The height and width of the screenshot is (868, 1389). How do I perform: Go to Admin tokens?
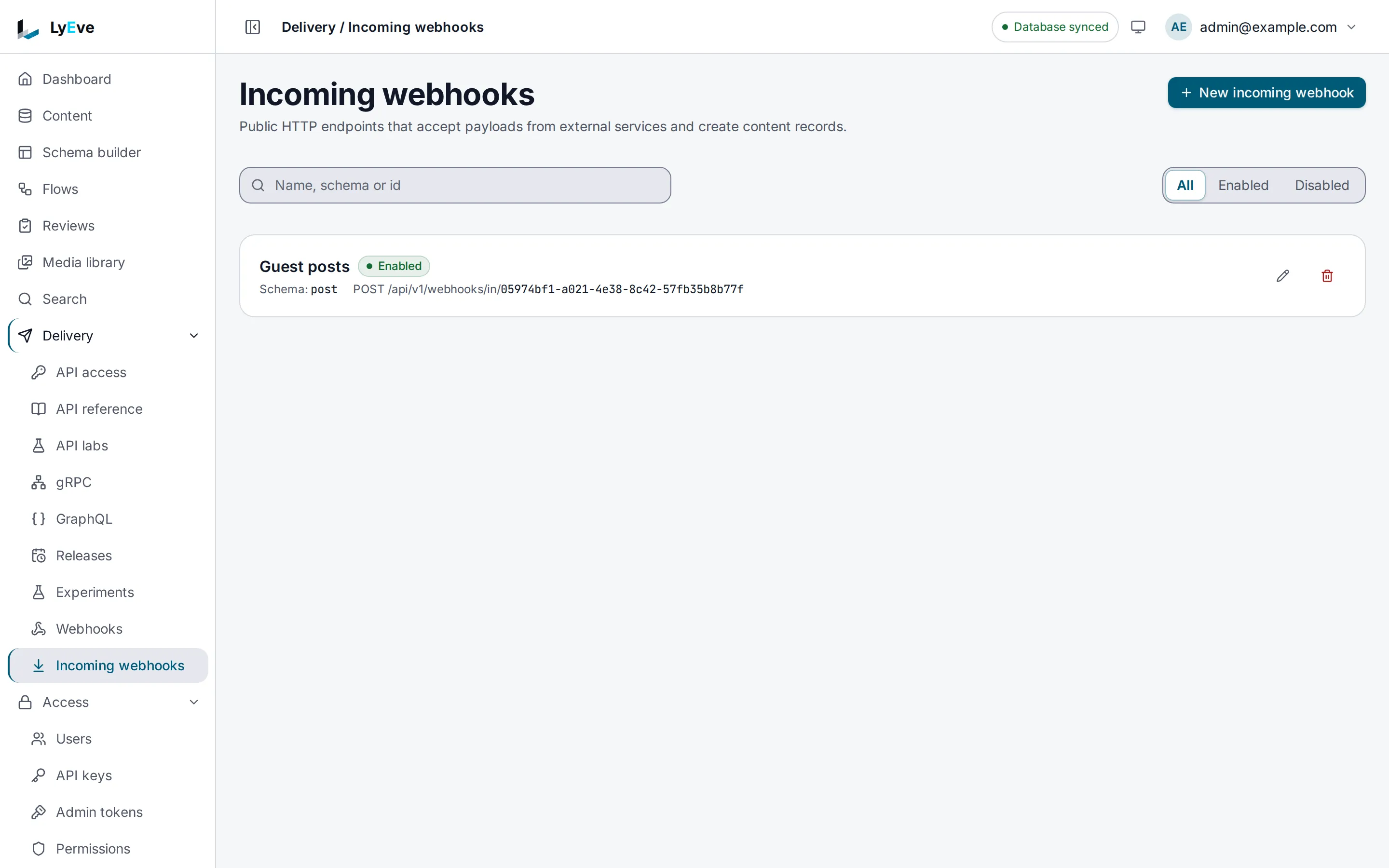(x=108, y=813)
